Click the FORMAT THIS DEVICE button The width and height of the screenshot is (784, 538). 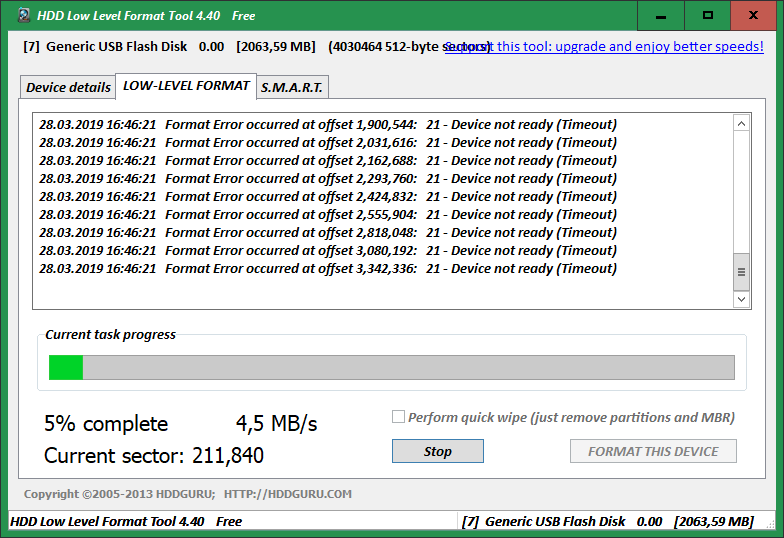(653, 451)
